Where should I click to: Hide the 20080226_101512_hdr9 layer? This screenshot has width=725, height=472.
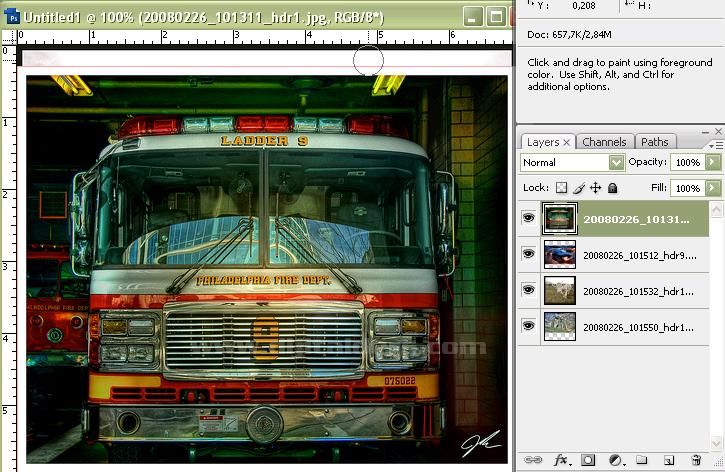[x=528, y=254]
